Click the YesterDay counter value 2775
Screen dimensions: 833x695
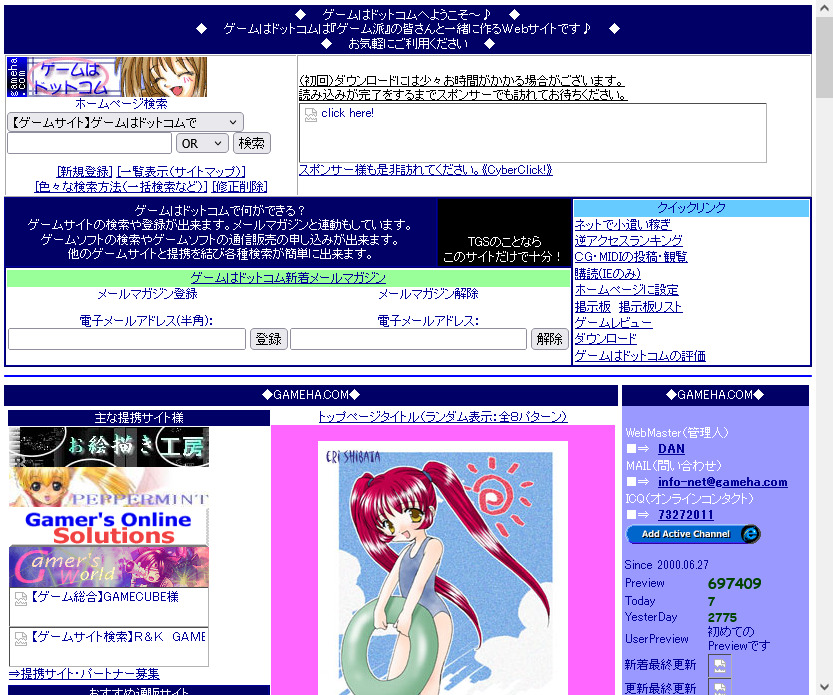pos(722,617)
